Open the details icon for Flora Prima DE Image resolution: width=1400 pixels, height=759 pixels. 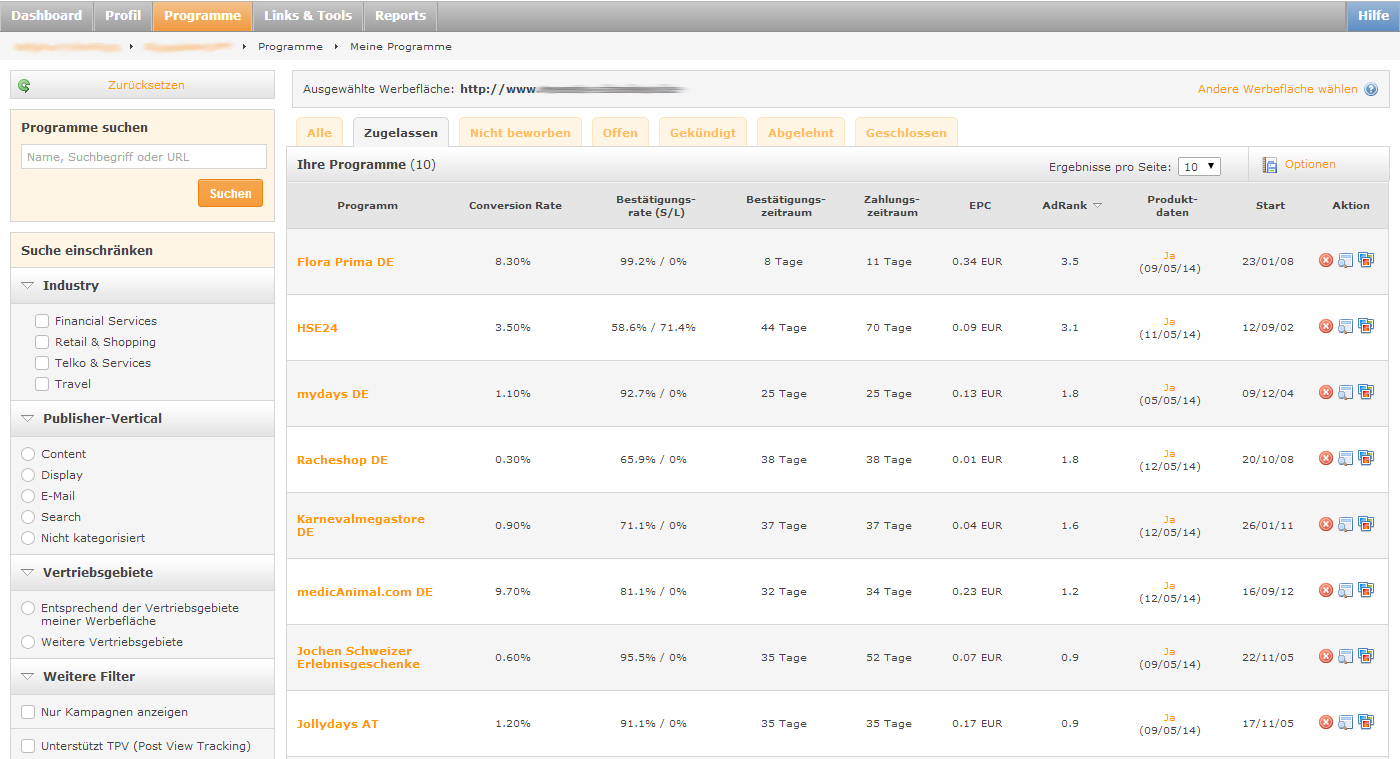pos(1346,260)
